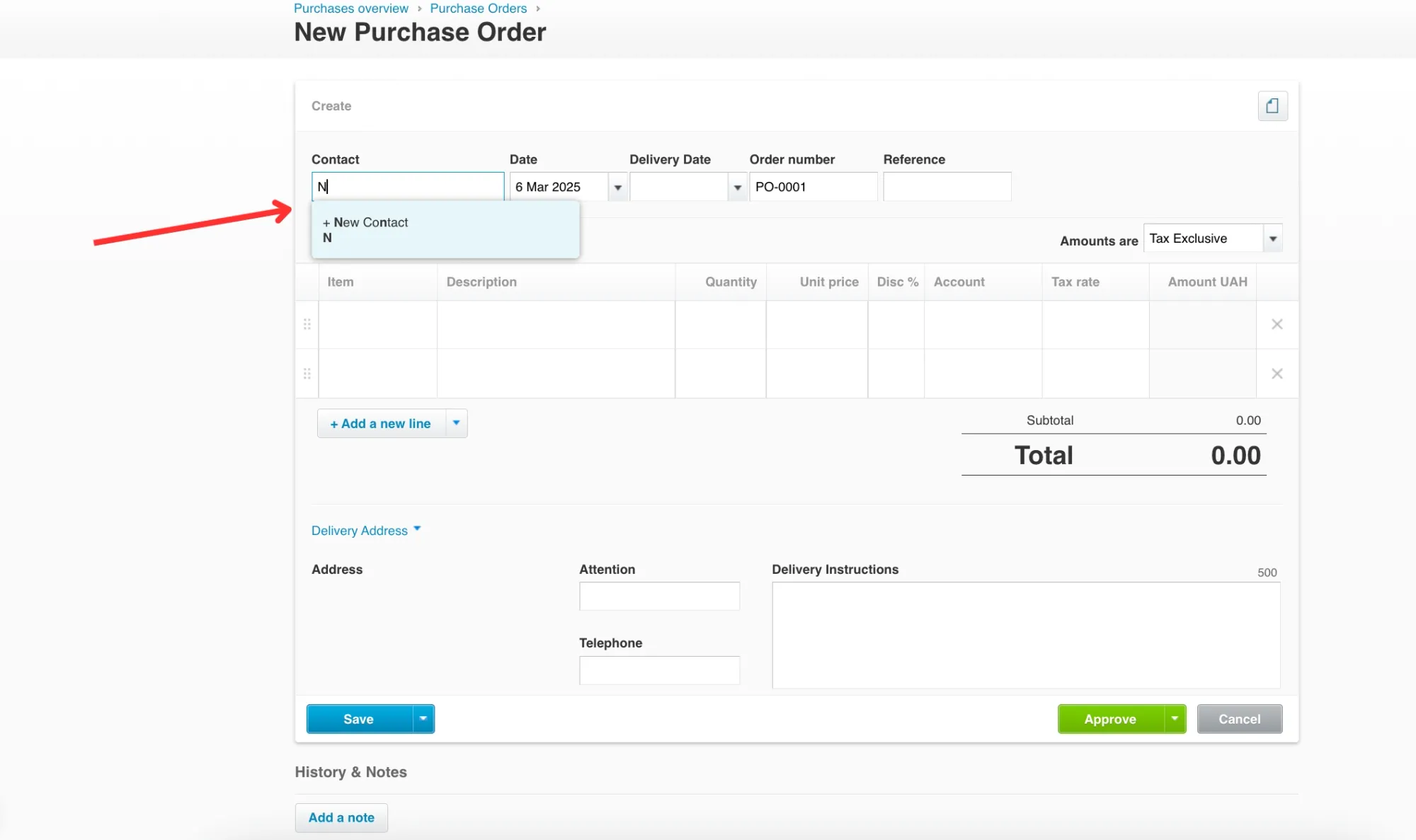Go to Purchase Orders breadcrumb

(479, 8)
